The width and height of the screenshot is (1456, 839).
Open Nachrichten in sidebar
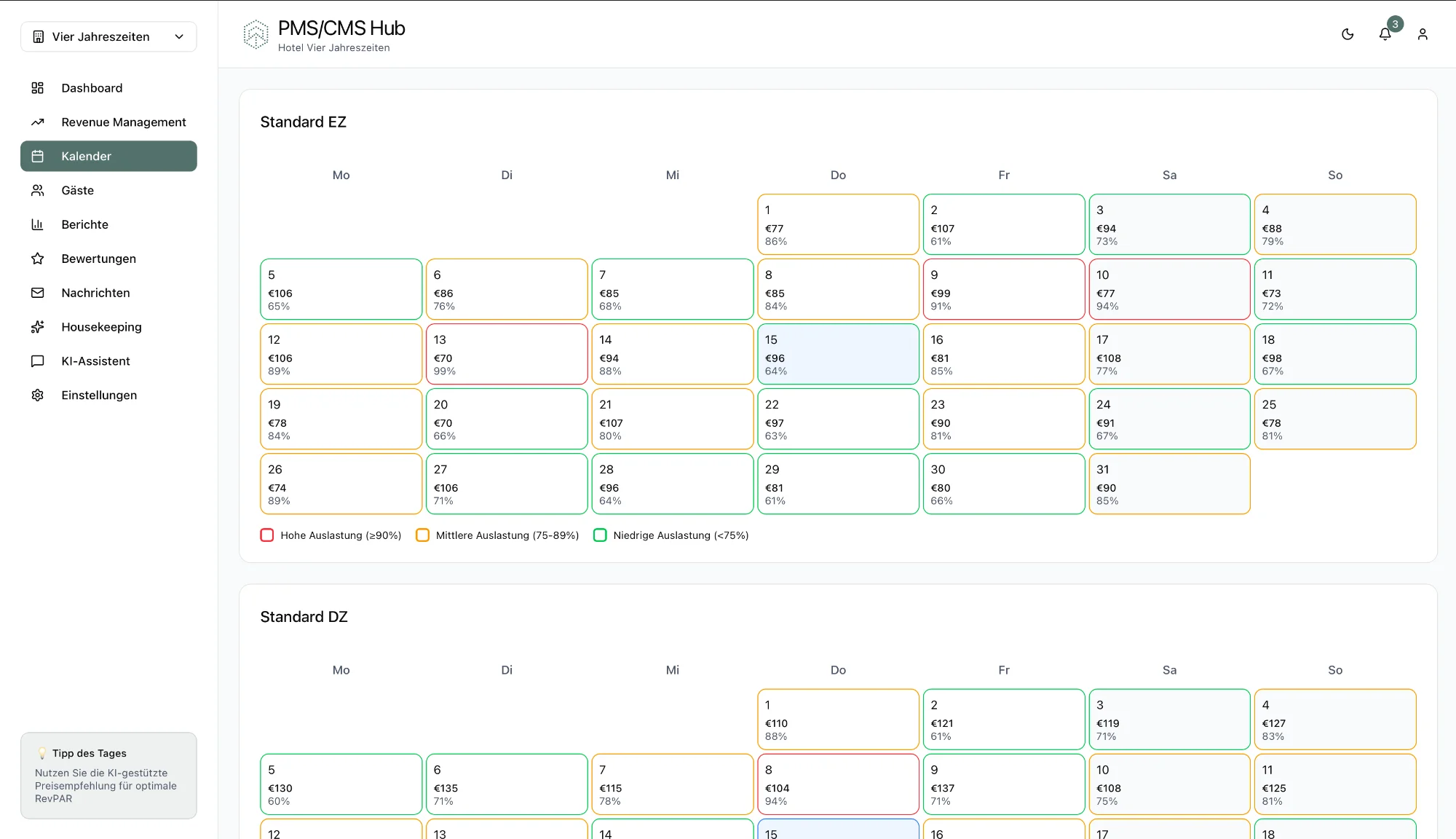tap(95, 293)
